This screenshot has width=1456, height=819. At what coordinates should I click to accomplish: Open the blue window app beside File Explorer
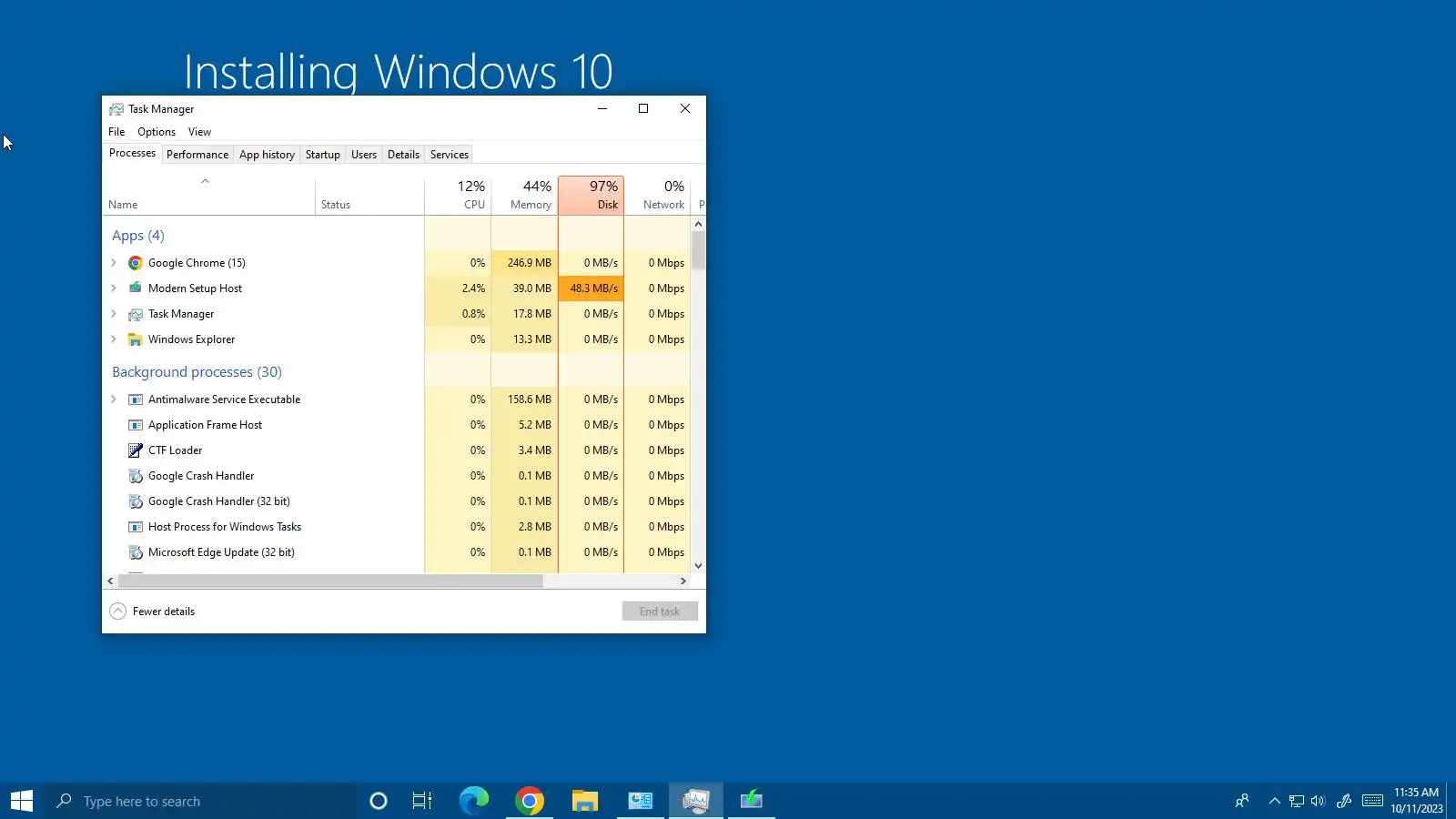tap(641, 801)
